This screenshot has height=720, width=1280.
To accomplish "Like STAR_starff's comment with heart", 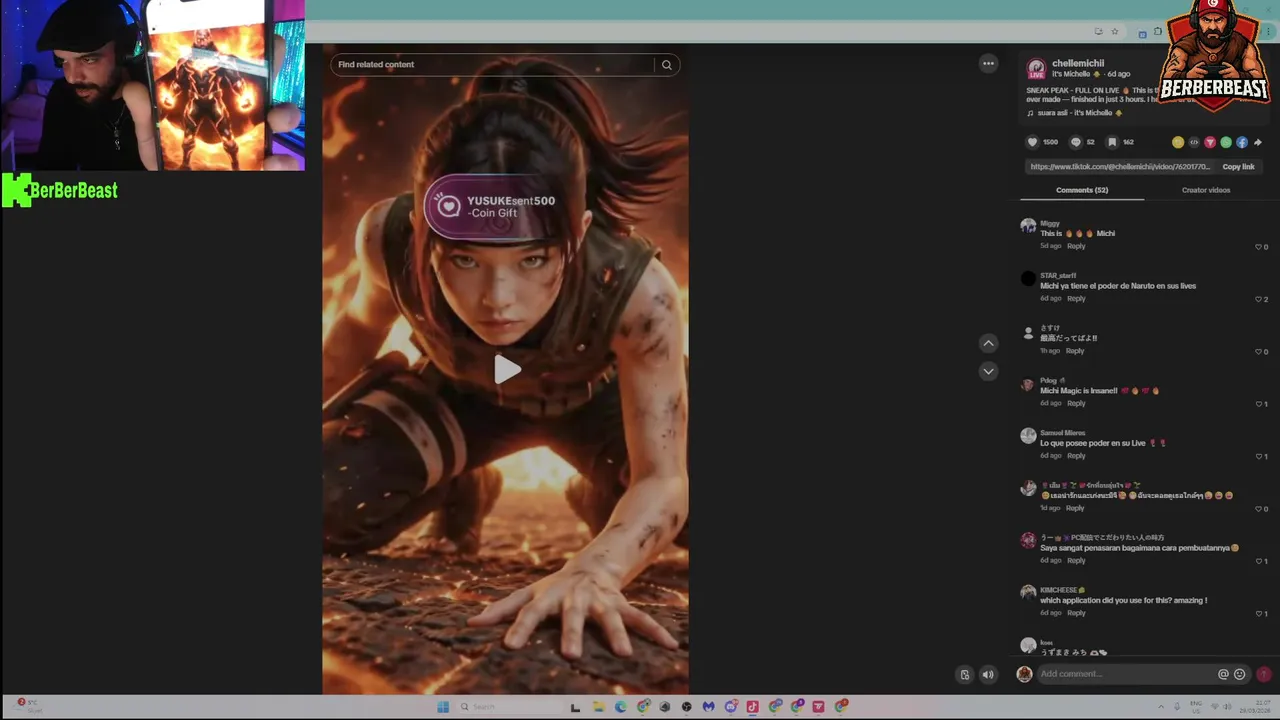I will tap(1259, 299).
